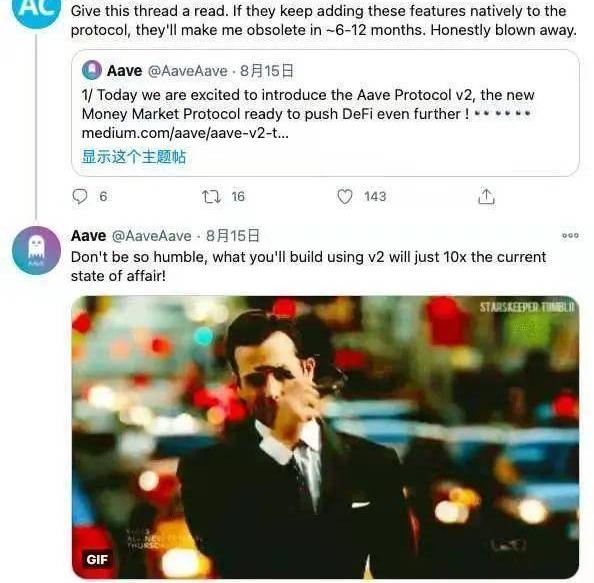View the 143 likes count
The width and height of the screenshot is (594, 583).
[x=375, y=197]
